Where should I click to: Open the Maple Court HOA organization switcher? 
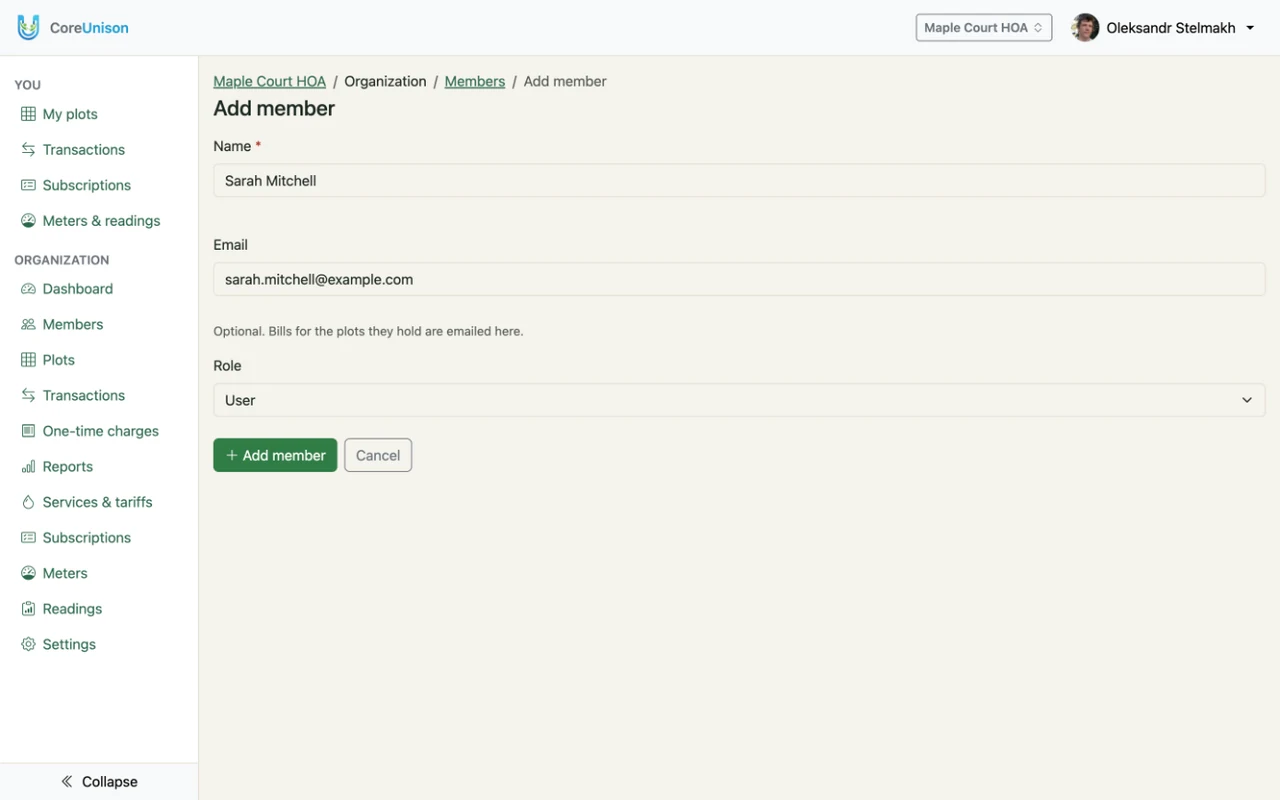coord(984,28)
